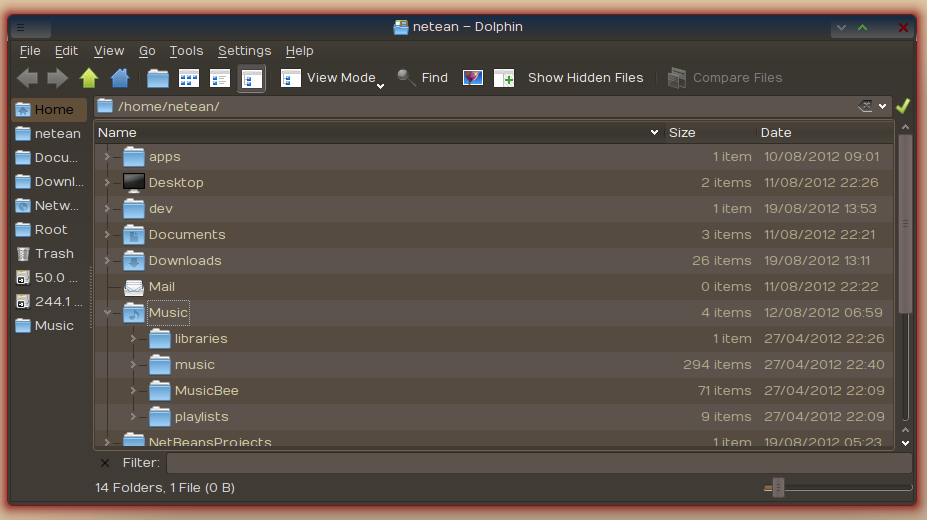The height and width of the screenshot is (520, 927).
Task: Expand the MusicBee subfolder
Action: (133, 391)
